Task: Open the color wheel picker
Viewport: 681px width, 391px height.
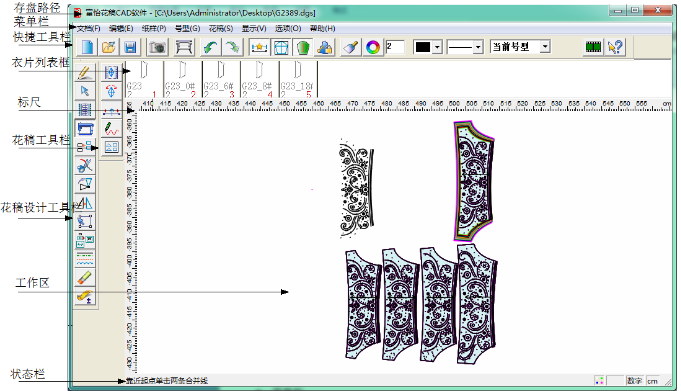Action: coord(373,47)
